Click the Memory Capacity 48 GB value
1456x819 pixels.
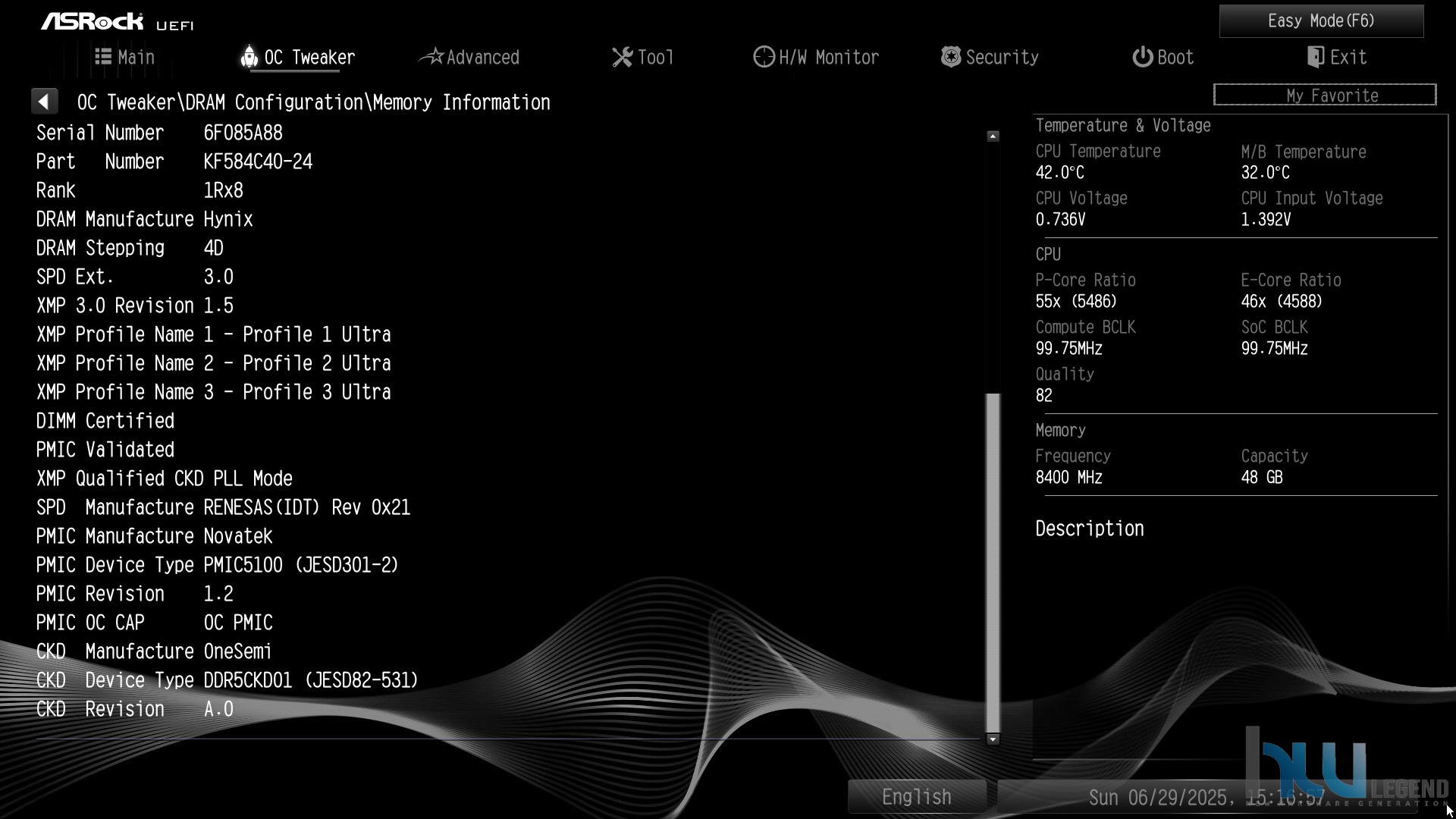pyautogui.click(x=1262, y=478)
